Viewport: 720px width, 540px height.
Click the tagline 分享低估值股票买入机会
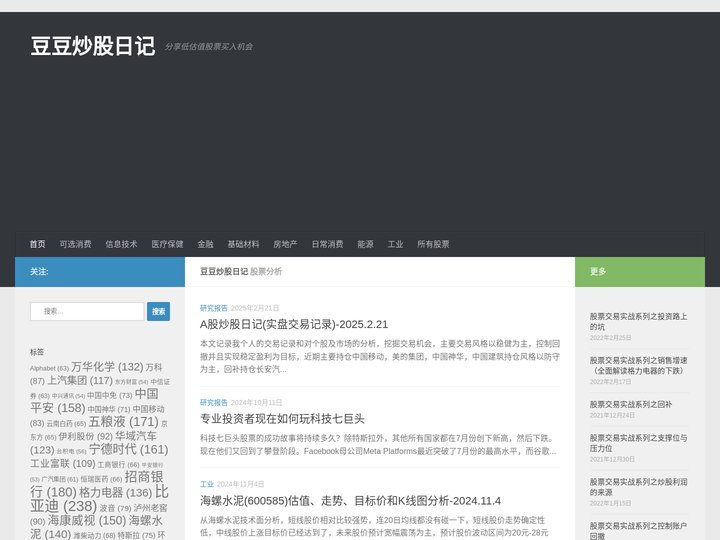pyautogui.click(x=209, y=46)
